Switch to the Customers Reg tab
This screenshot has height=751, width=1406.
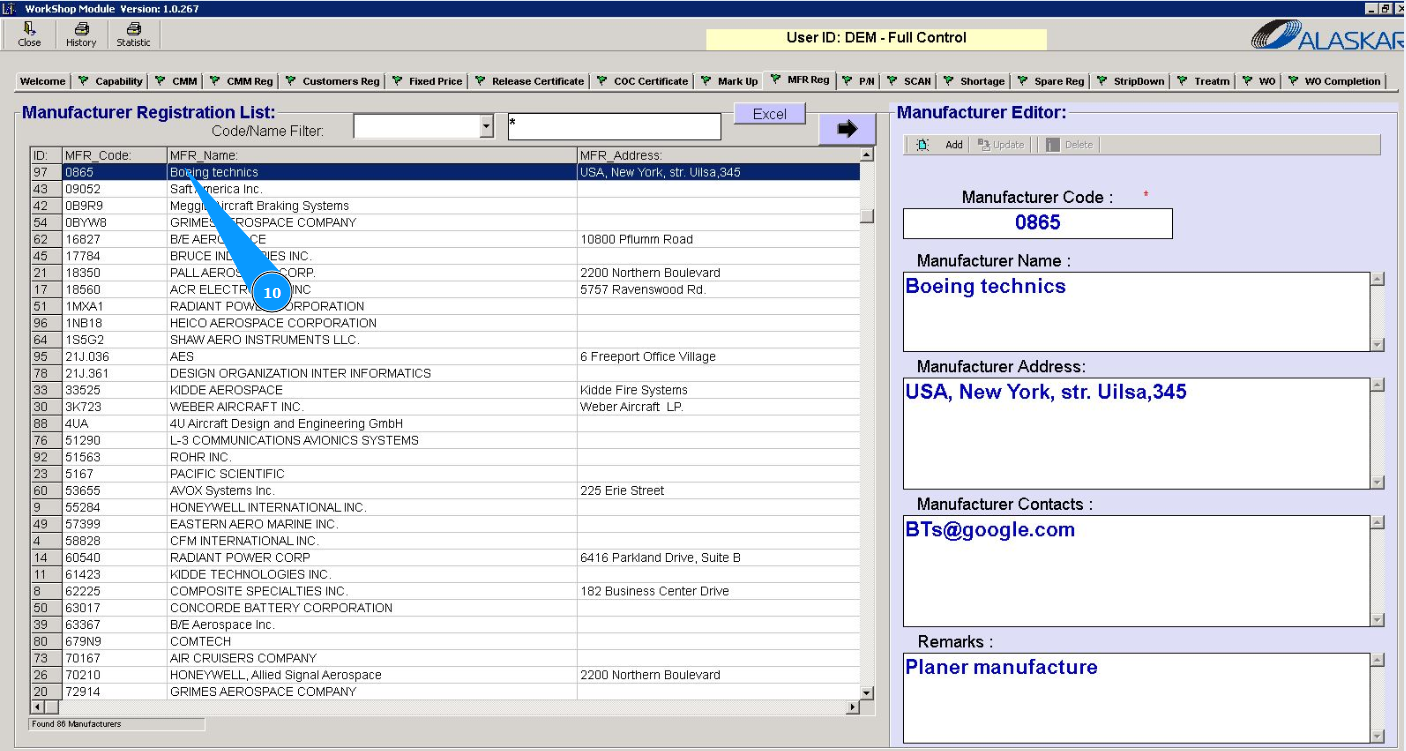click(332, 81)
